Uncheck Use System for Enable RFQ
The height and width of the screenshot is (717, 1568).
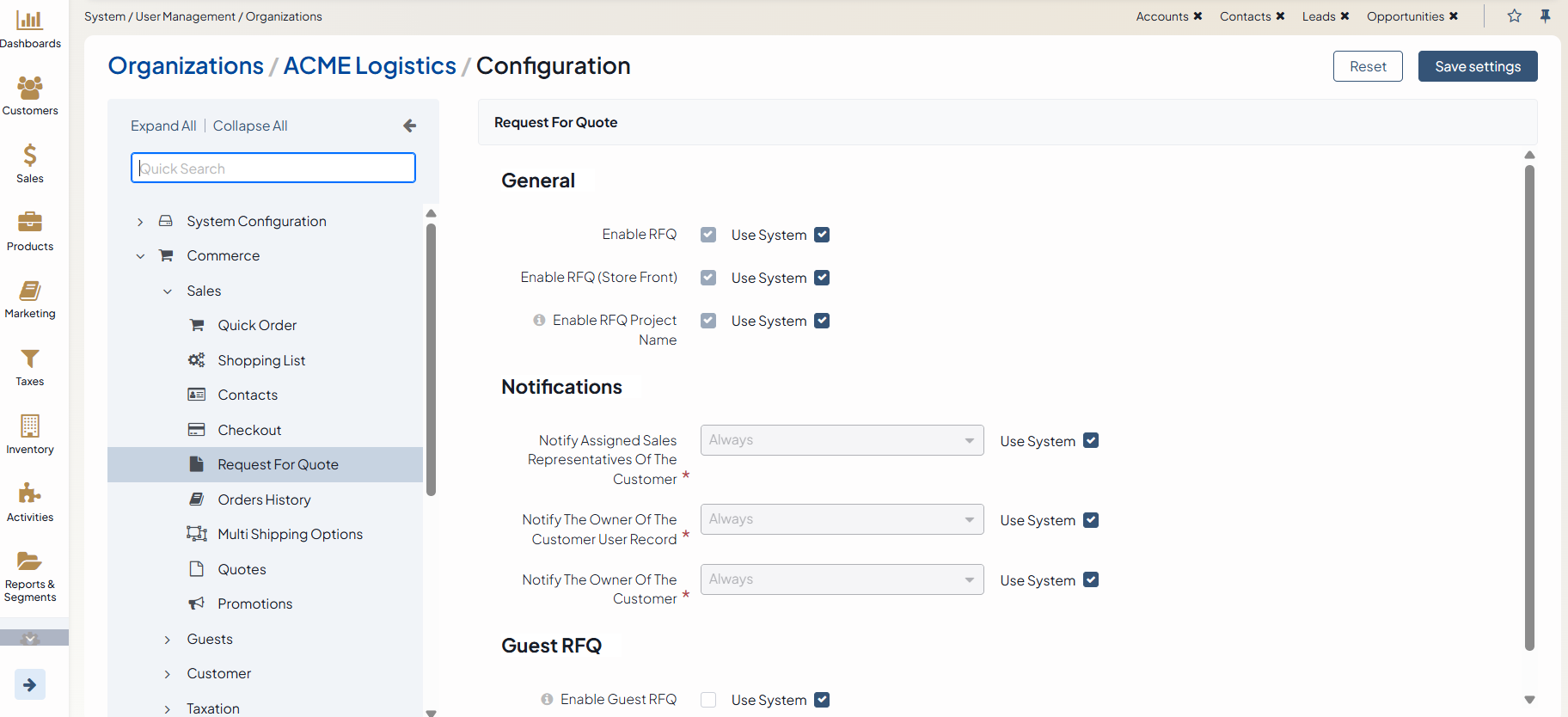pos(822,235)
